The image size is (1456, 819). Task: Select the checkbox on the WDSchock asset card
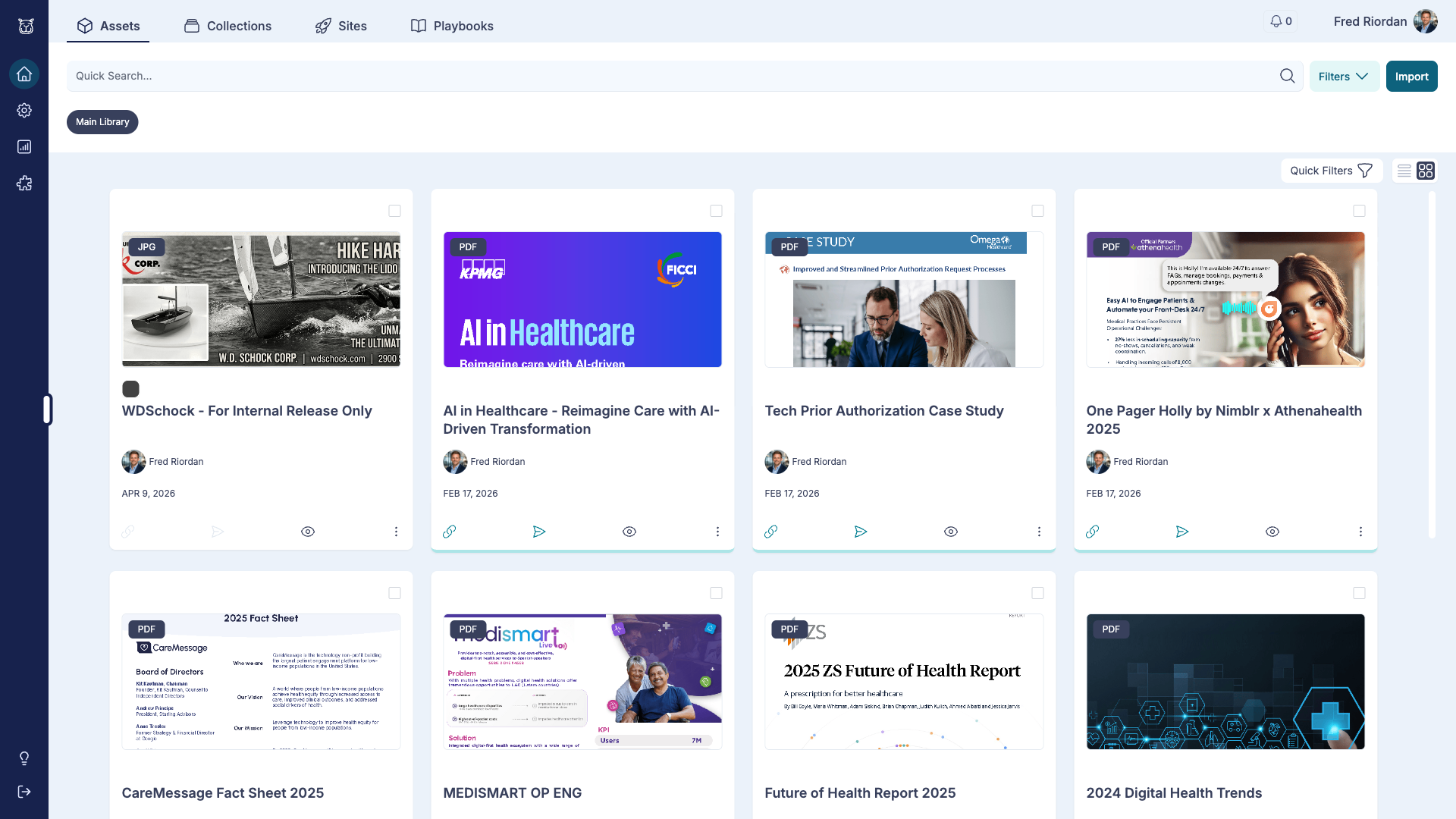coord(394,211)
